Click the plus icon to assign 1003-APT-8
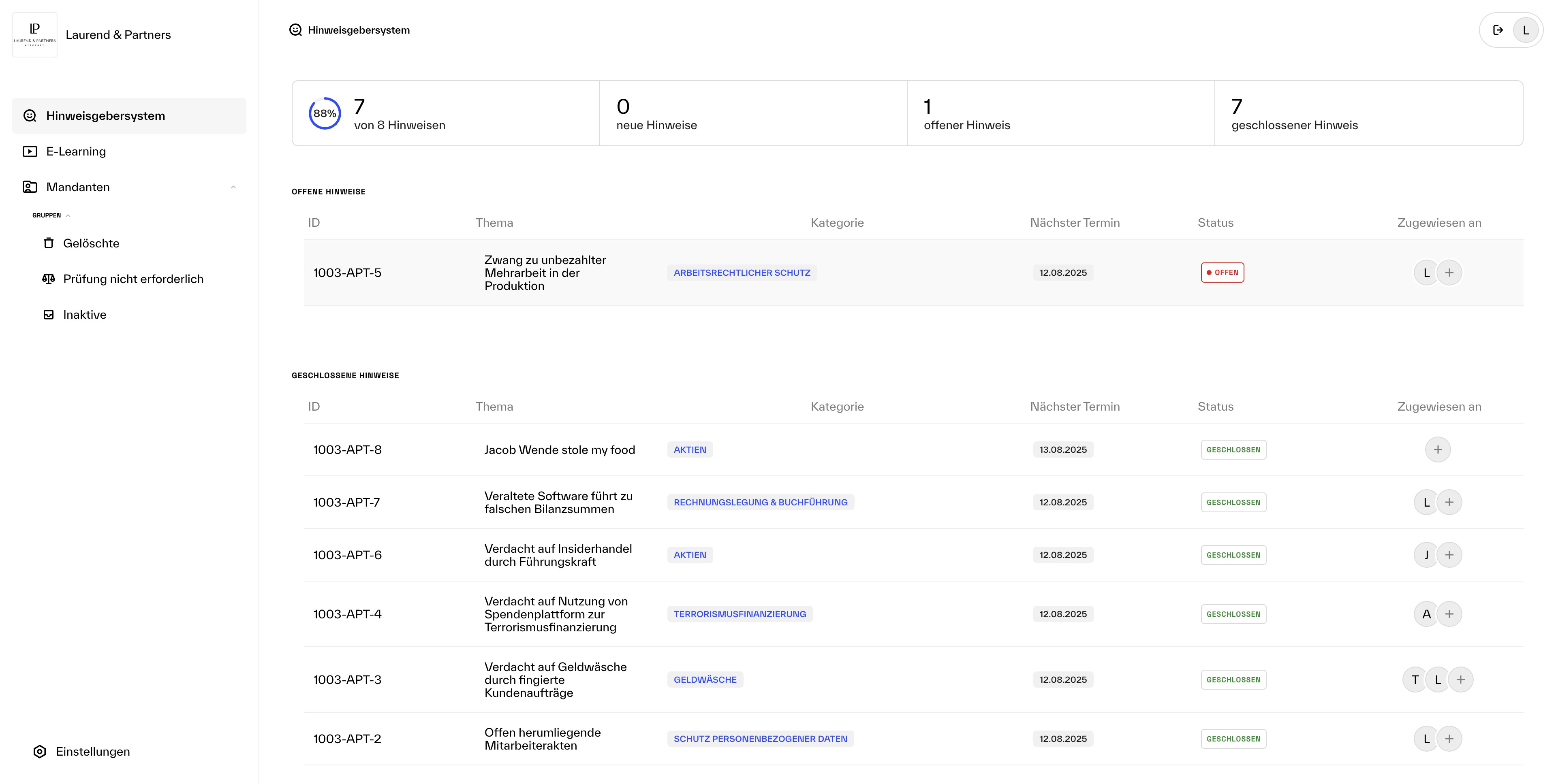 1438,449
